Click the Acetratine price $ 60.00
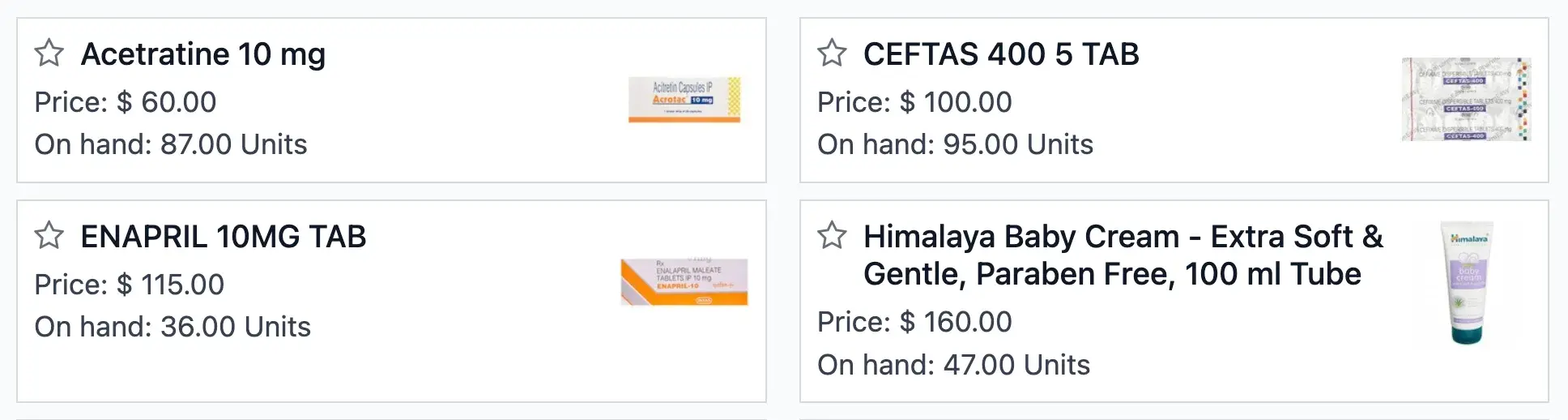 [x=126, y=102]
